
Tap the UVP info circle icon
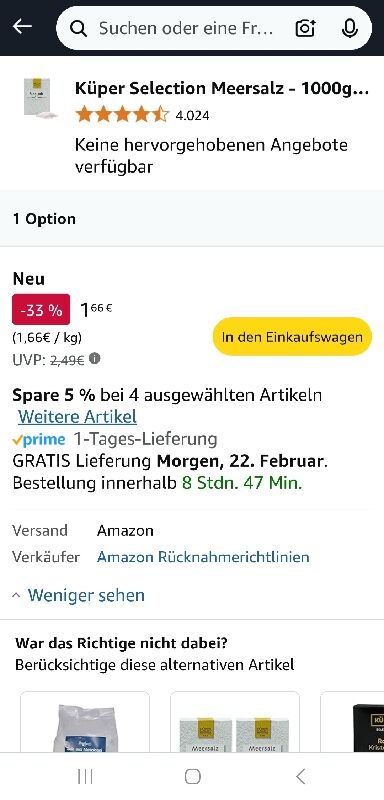94,359
